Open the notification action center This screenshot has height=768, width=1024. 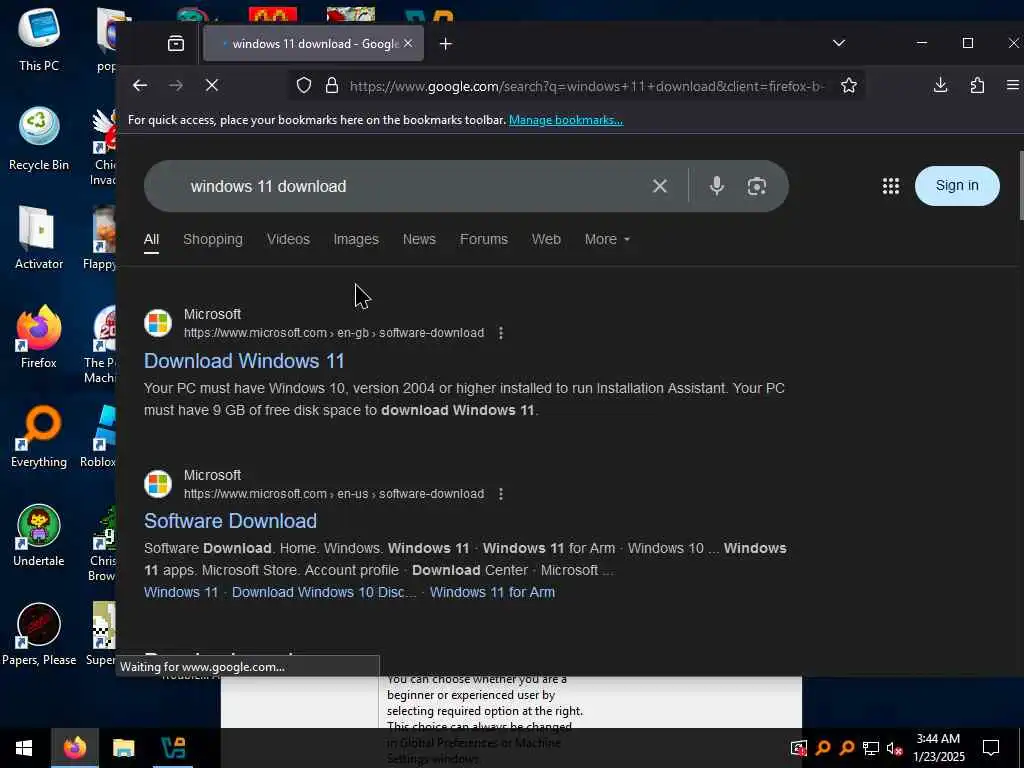(x=991, y=748)
